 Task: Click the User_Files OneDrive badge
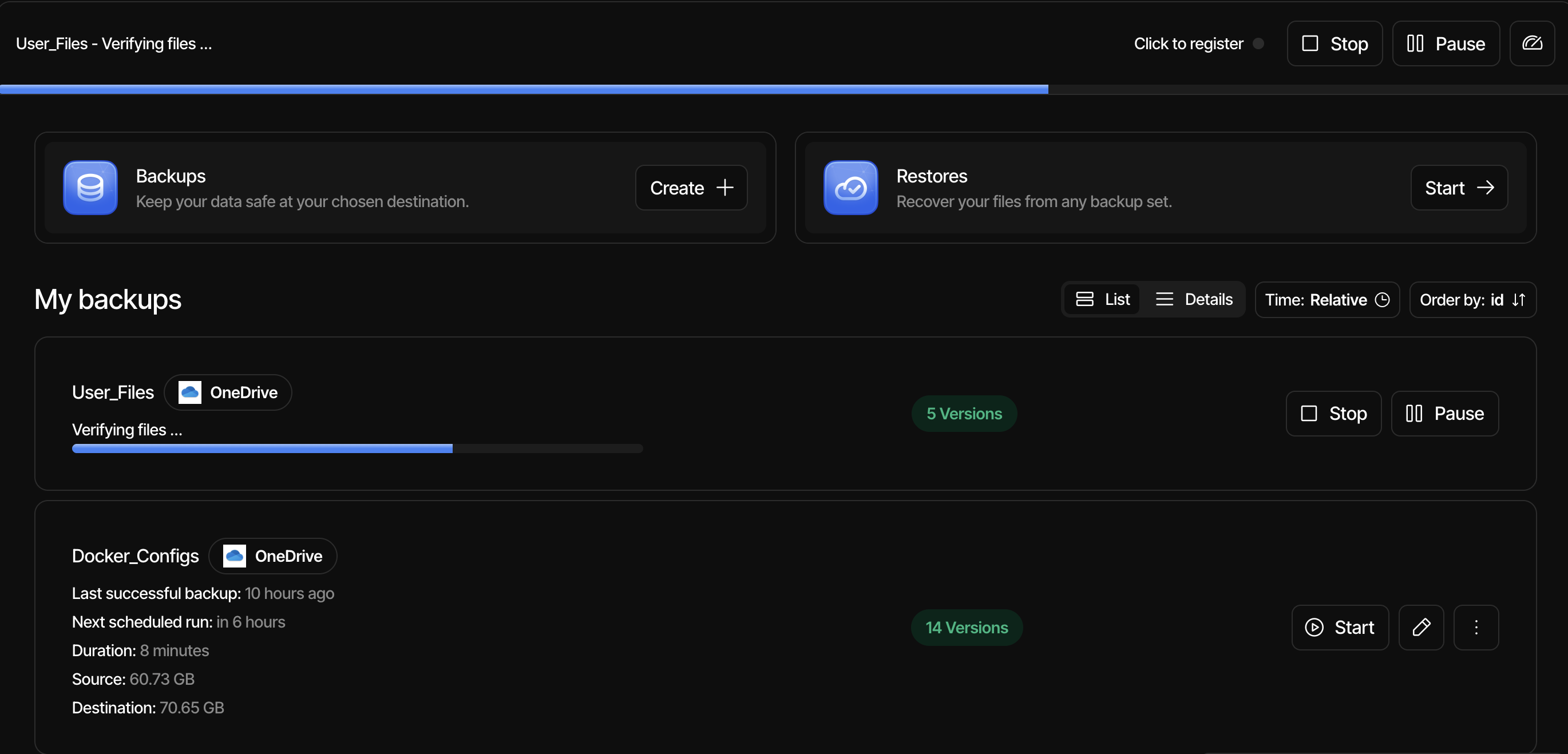tap(228, 392)
